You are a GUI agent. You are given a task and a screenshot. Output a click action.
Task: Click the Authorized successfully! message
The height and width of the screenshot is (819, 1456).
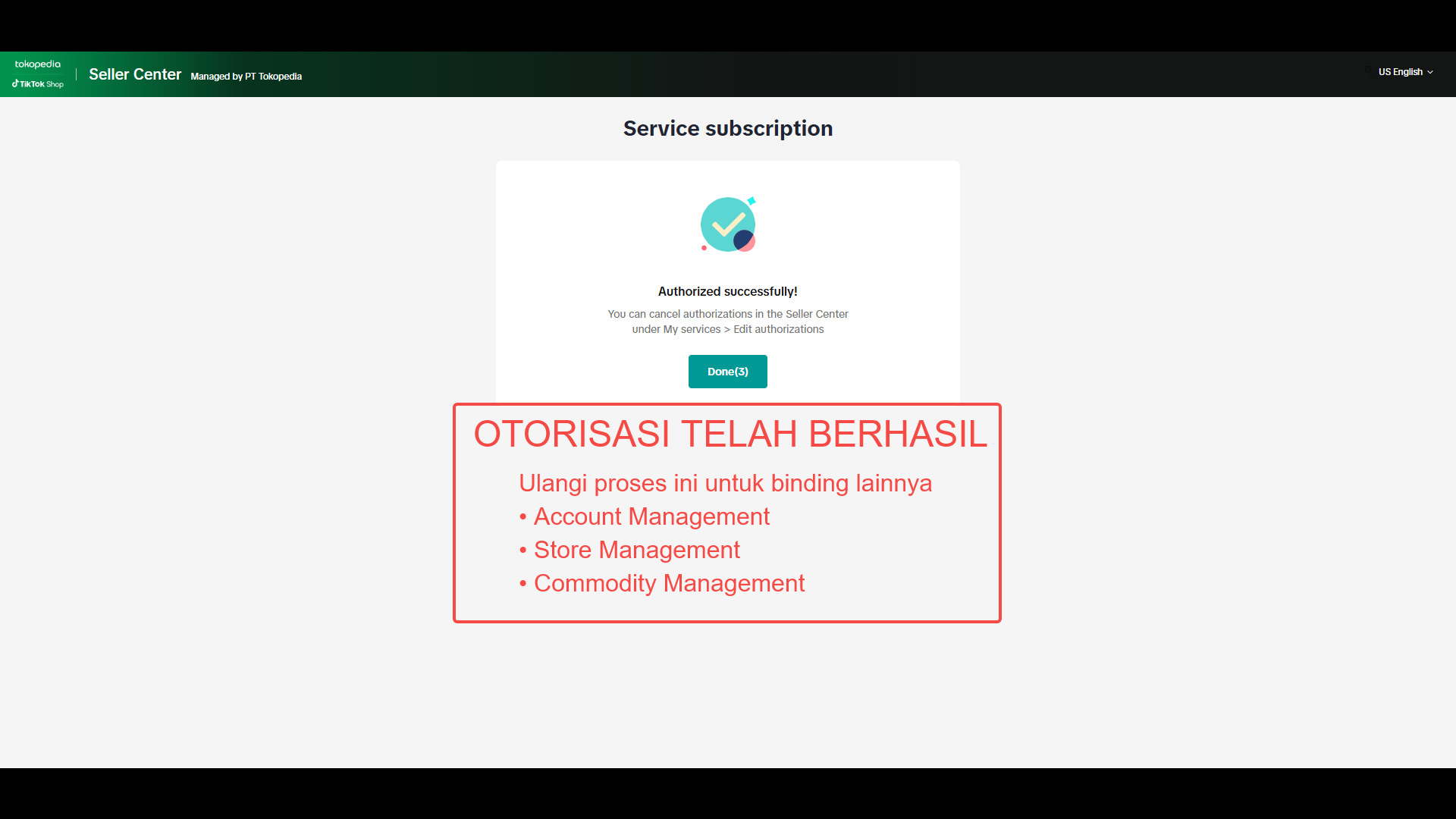point(727,291)
